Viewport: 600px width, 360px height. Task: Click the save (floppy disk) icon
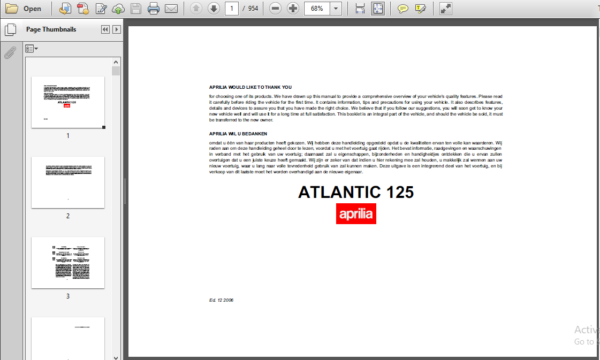[x=136, y=8]
